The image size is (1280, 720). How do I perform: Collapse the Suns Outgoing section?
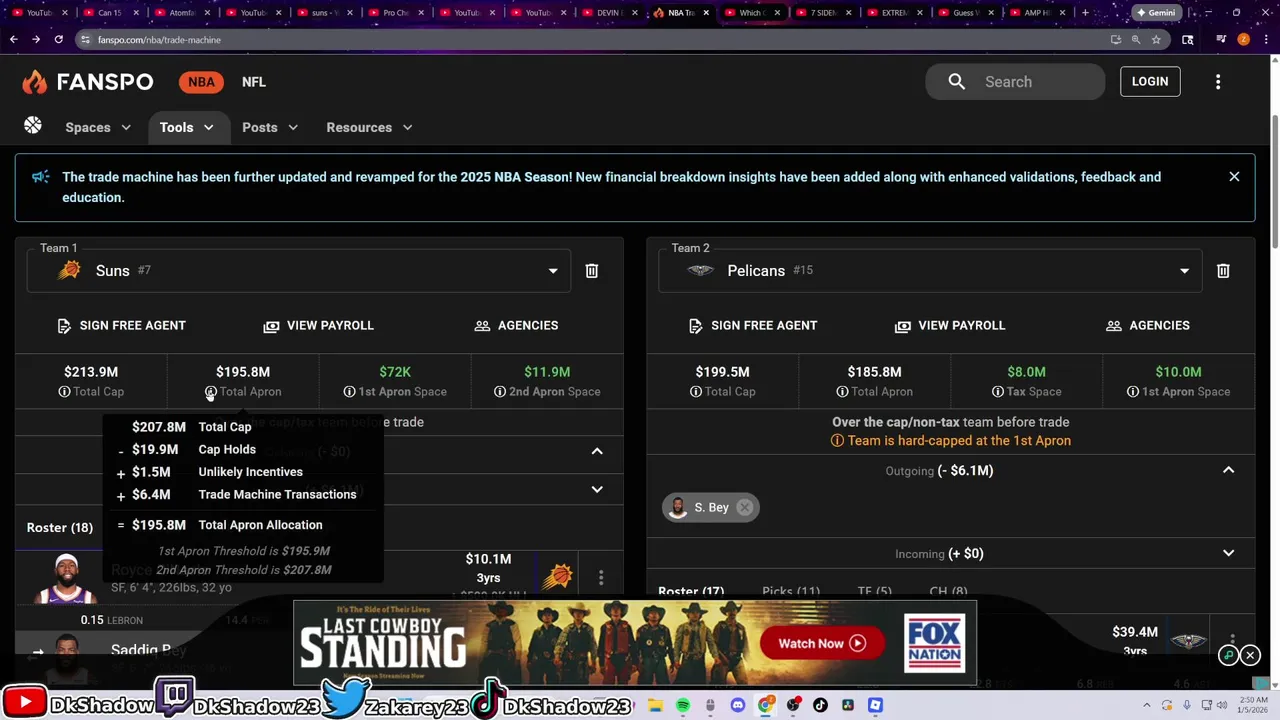point(597,451)
